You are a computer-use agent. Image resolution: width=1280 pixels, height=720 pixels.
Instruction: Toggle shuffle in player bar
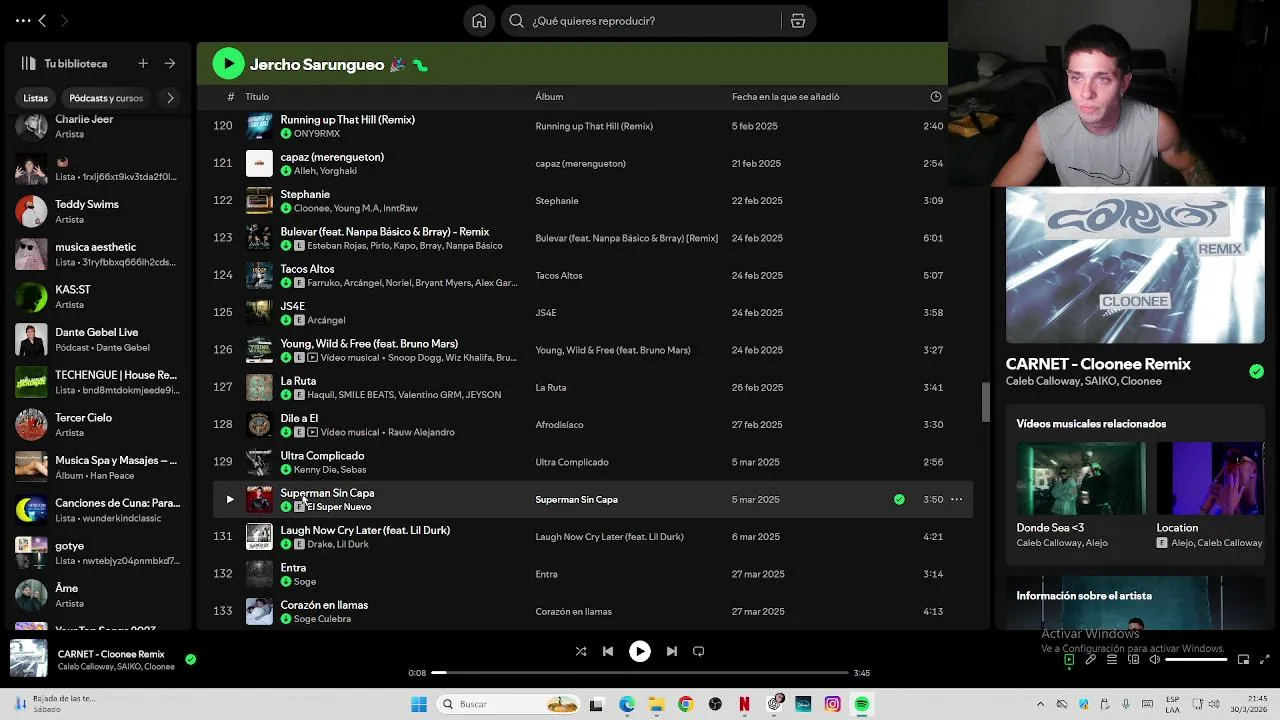[581, 651]
